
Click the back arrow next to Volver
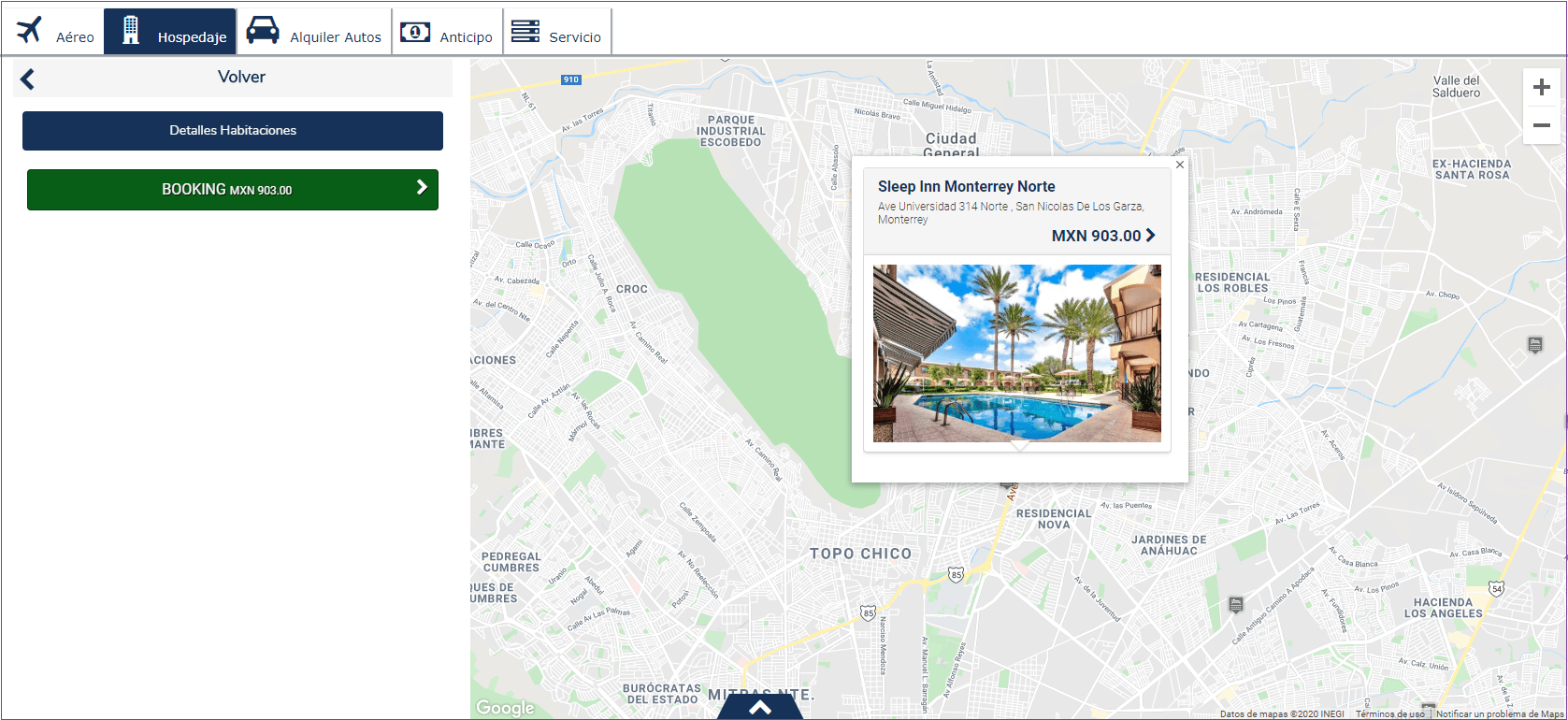click(28, 79)
